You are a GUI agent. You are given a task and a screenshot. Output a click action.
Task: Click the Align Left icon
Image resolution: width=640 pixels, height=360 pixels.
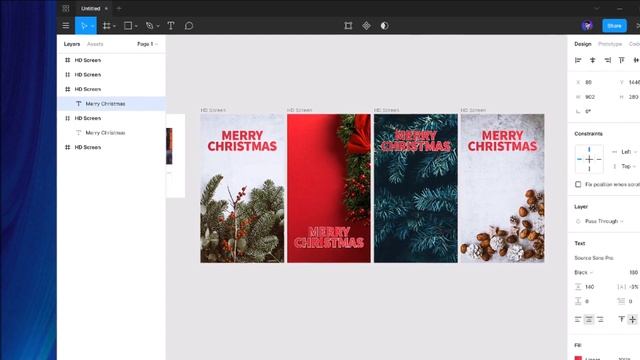click(578, 60)
